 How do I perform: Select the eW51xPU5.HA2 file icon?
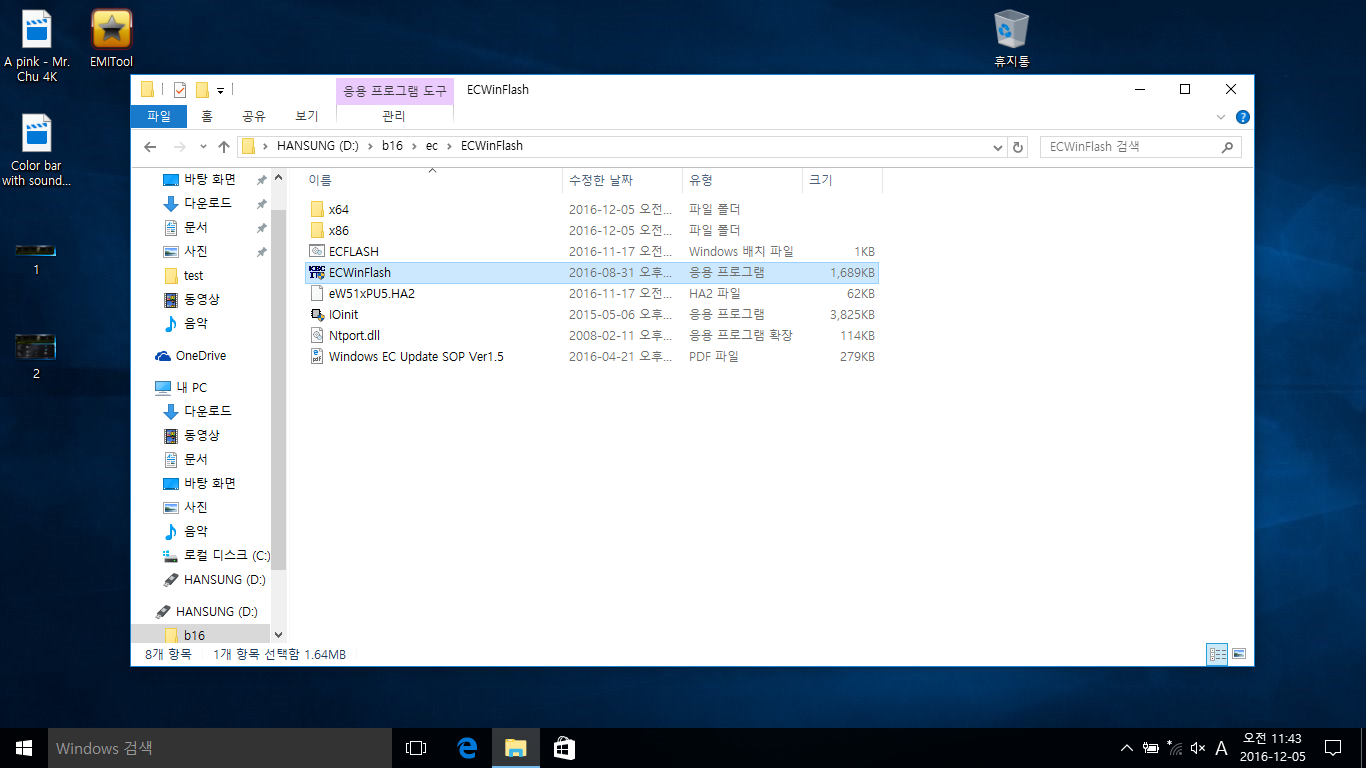[317, 293]
